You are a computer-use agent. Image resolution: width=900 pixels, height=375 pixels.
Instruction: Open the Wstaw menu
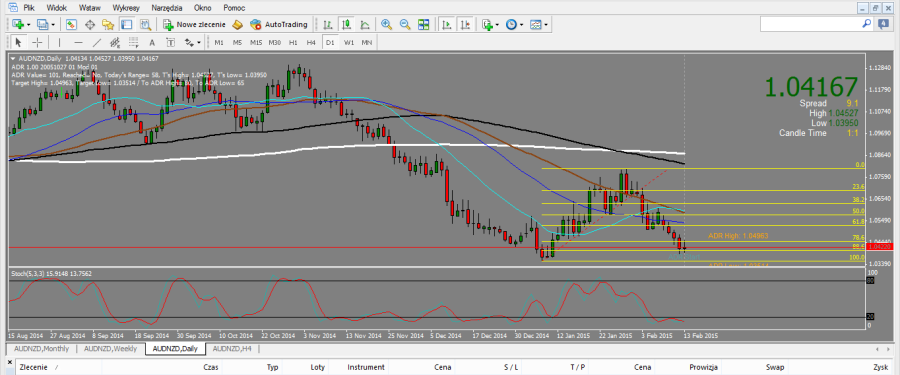pyautogui.click(x=90, y=8)
